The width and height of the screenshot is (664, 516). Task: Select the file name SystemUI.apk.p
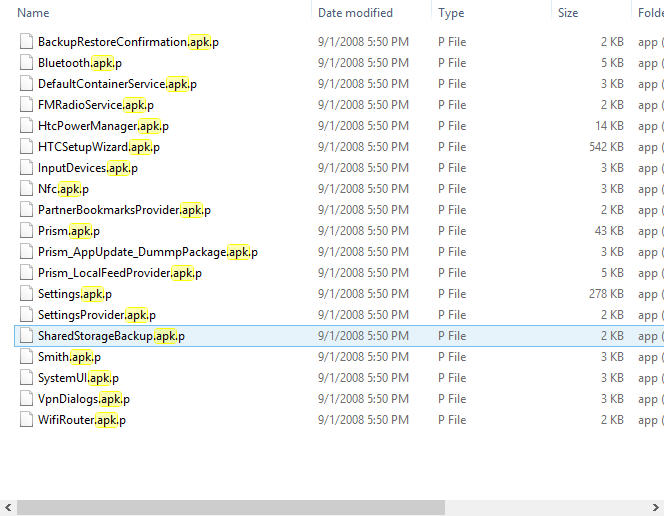pyautogui.click(x=78, y=378)
